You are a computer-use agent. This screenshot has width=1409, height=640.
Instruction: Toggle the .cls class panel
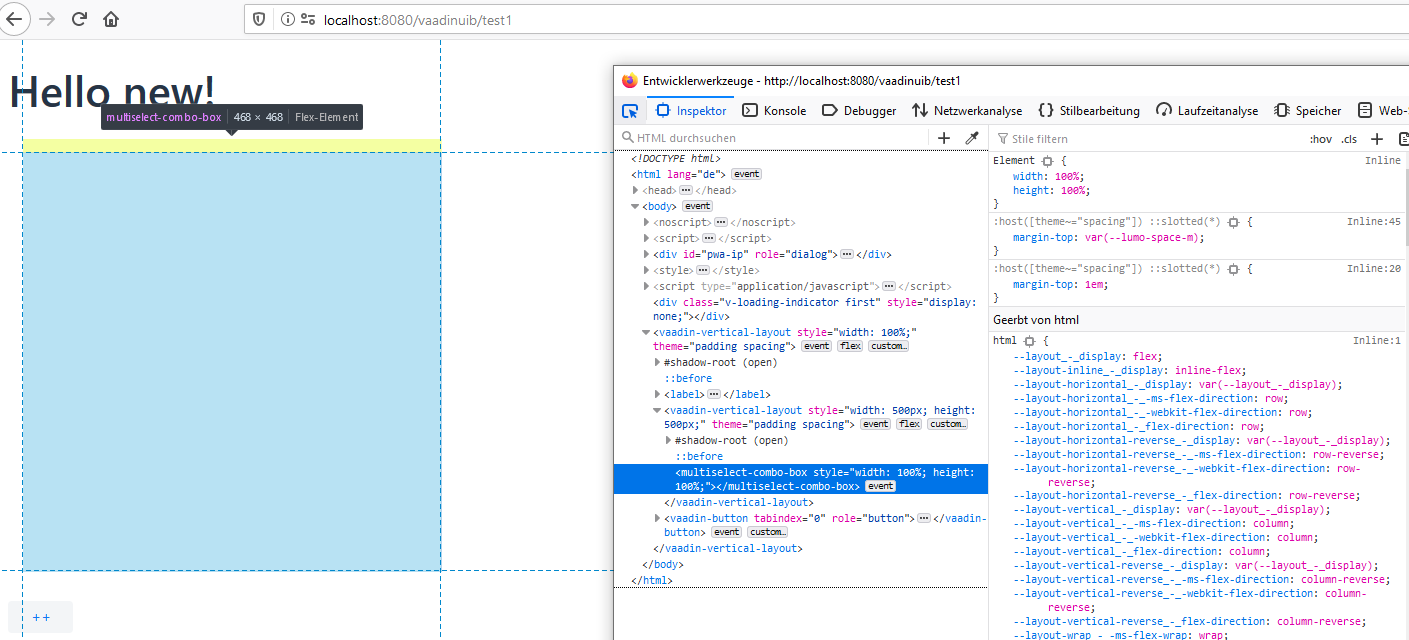[1349, 139]
